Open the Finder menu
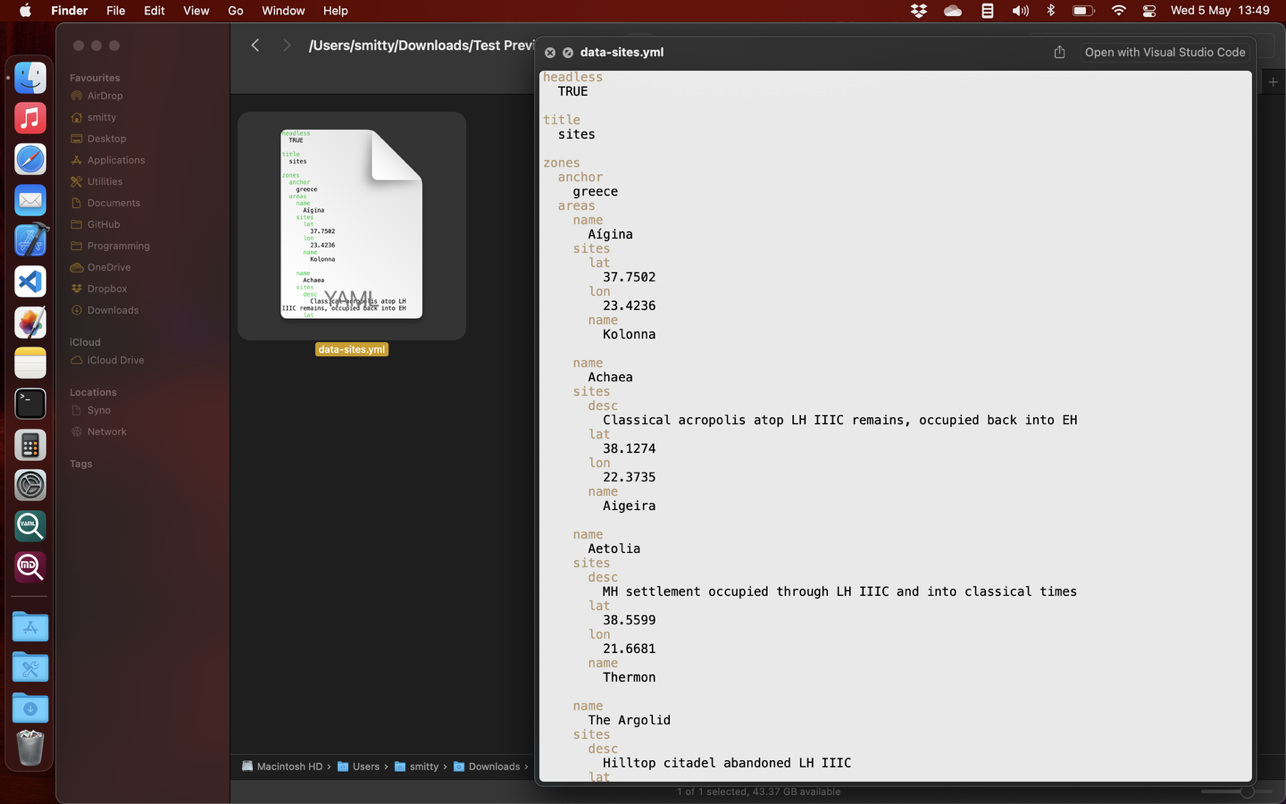Image resolution: width=1286 pixels, height=804 pixels. coord(69,11)
